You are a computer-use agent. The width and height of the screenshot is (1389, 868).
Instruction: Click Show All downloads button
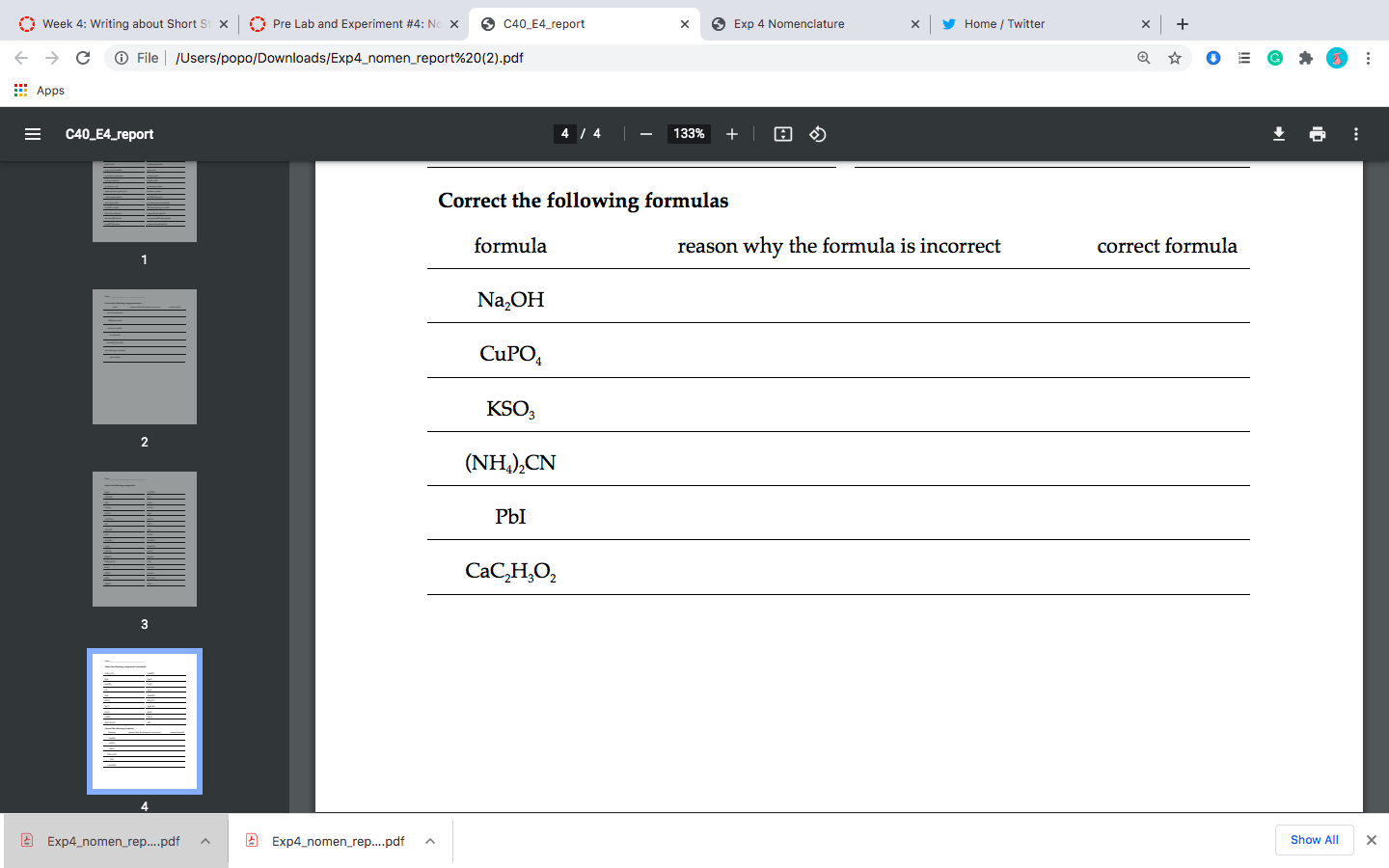coord(1315,840)
